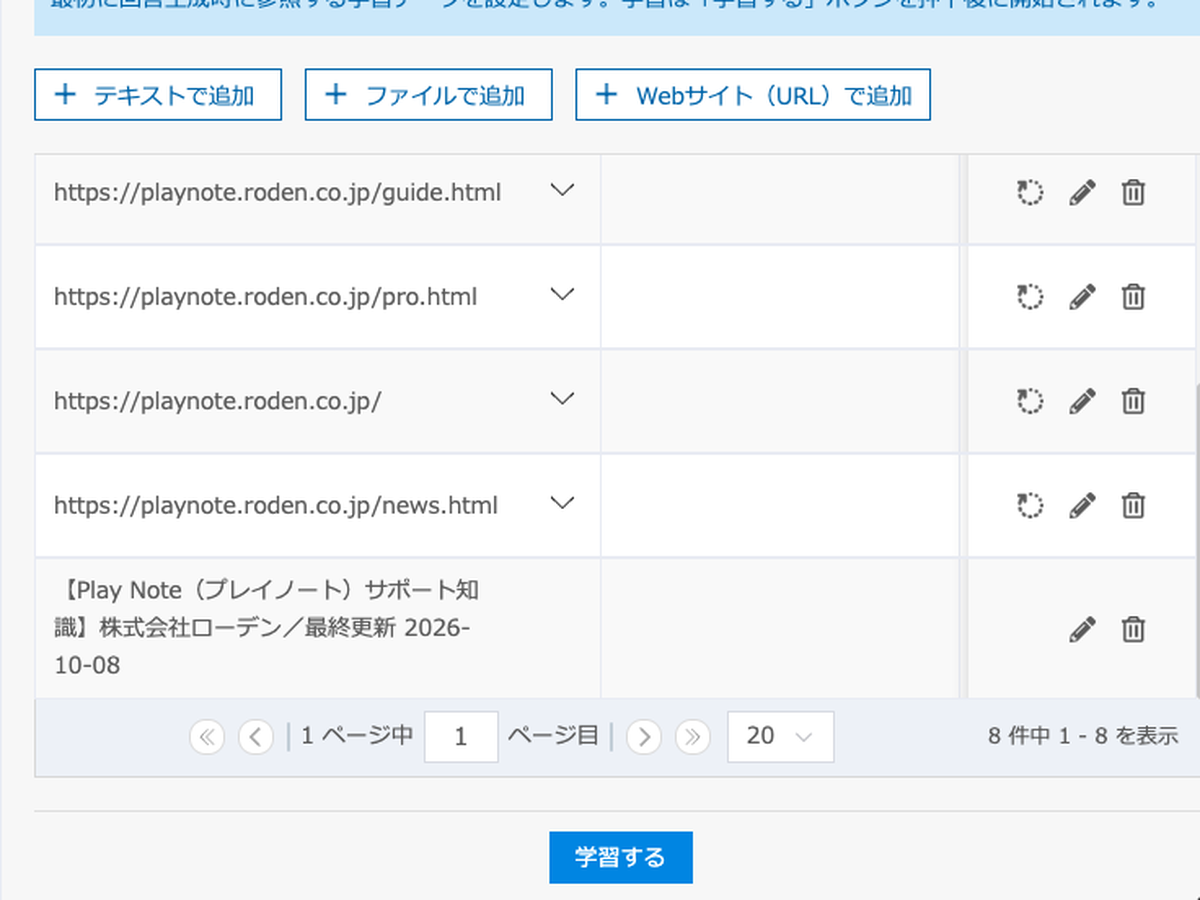The width and height of the screenshot is (1200, 900).
Task: Delete the playnote.roden.co.jp/ root URL entry
Action: 1133,401
